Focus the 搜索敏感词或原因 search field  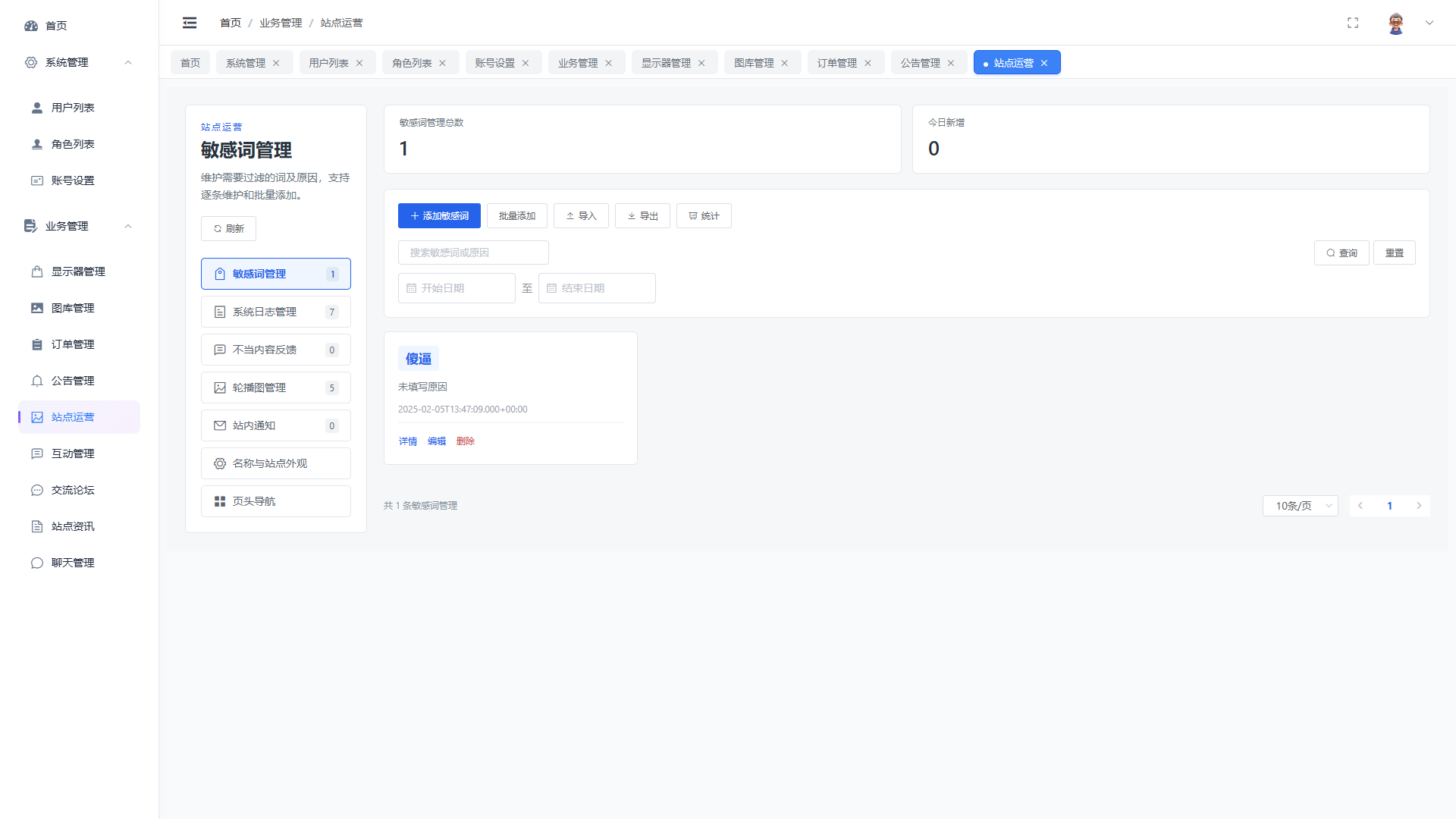473,253
